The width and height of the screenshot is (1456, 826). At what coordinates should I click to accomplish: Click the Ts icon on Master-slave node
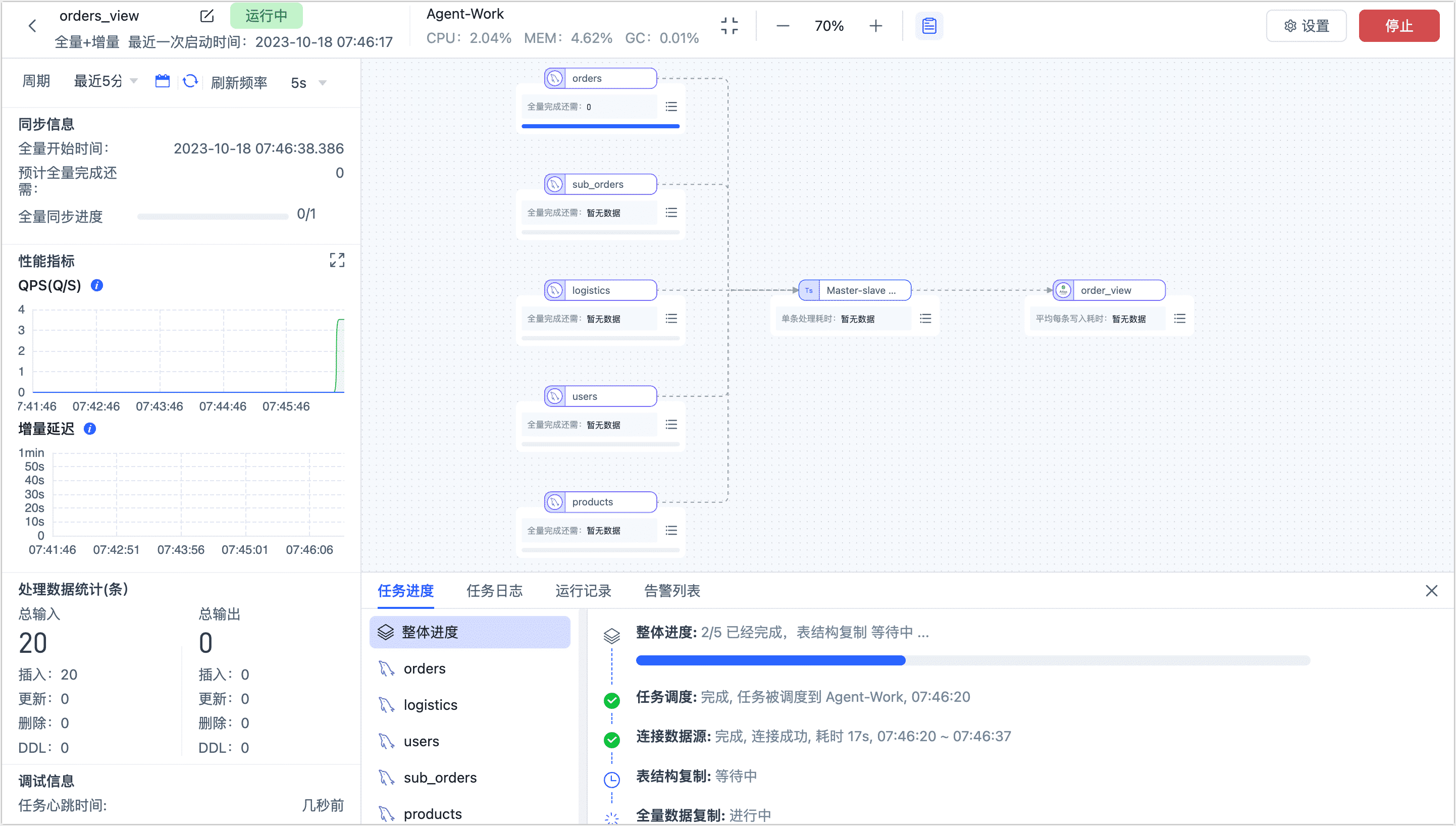coord(809,290)
